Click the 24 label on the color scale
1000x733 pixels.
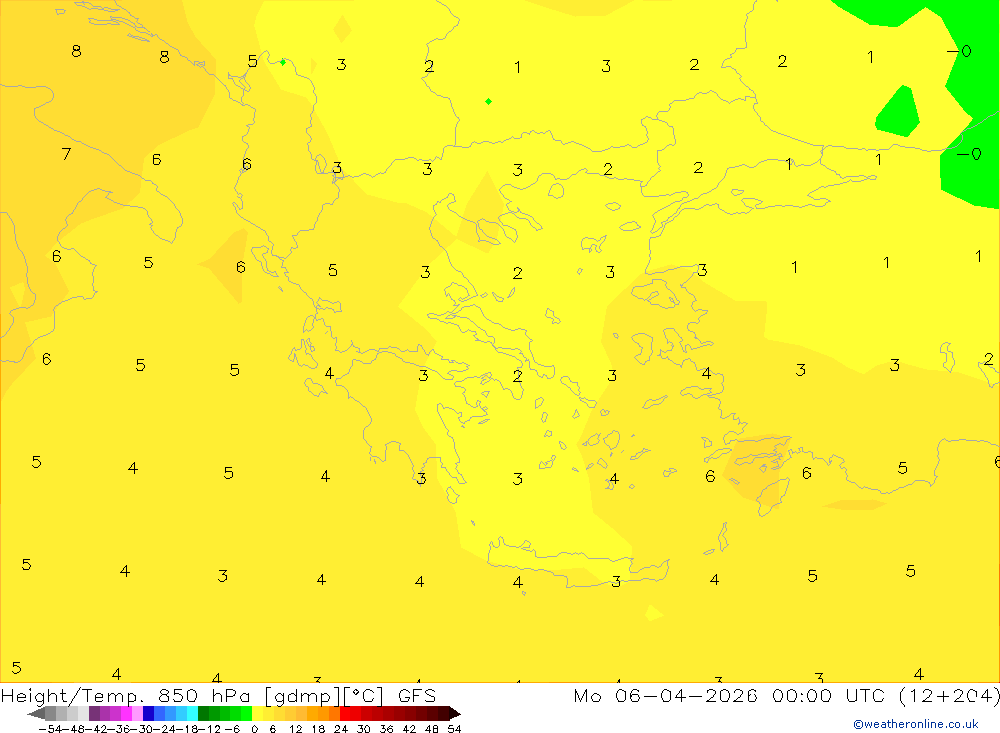tap(341, 729)
